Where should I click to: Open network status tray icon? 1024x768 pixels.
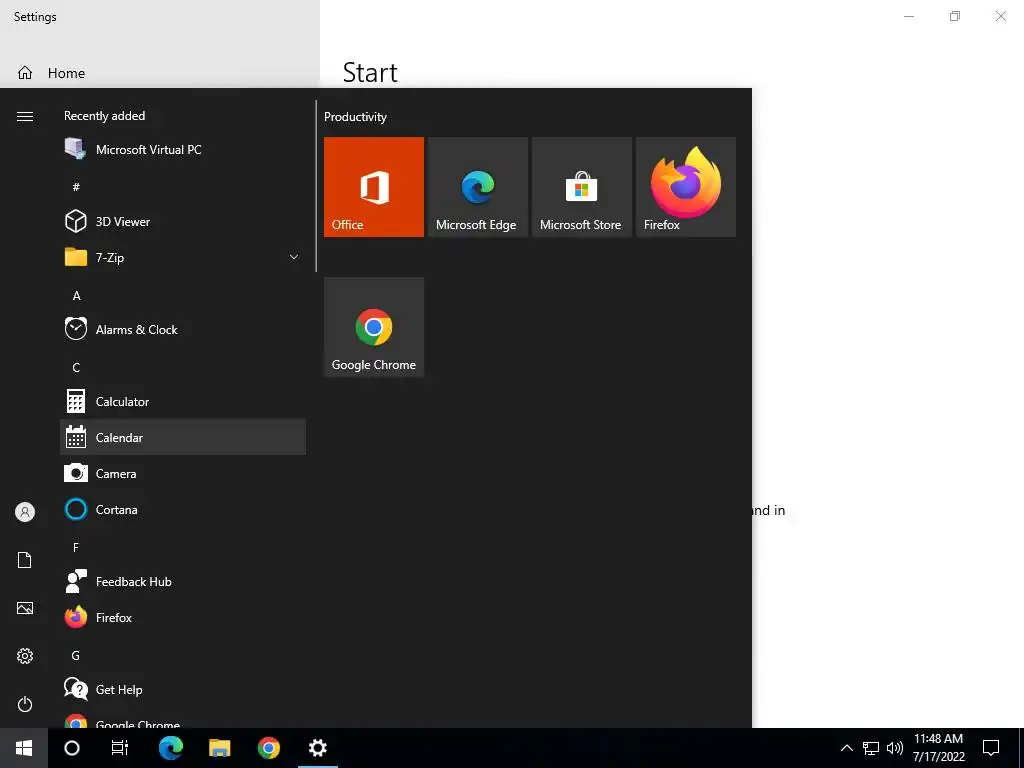(x=871, y=748)
